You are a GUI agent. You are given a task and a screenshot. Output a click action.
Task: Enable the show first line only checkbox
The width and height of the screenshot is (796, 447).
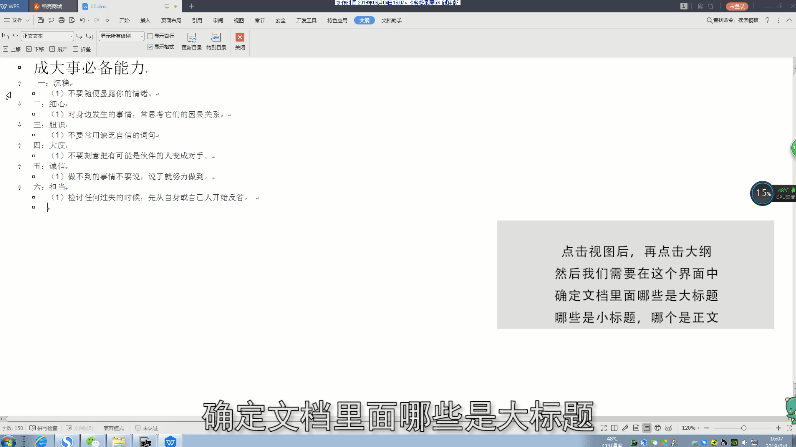(x=150, y=36)
